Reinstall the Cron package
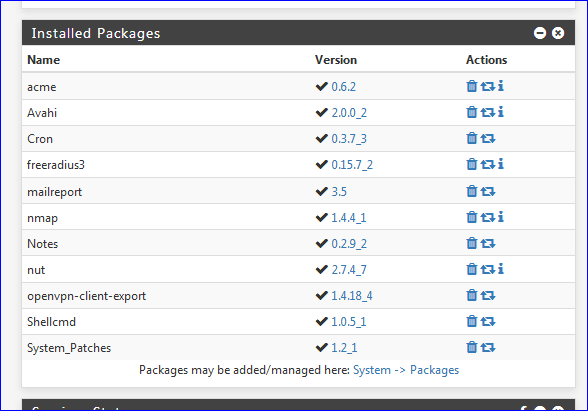Screen dimensions: 588x411 (x=488, y=139)
